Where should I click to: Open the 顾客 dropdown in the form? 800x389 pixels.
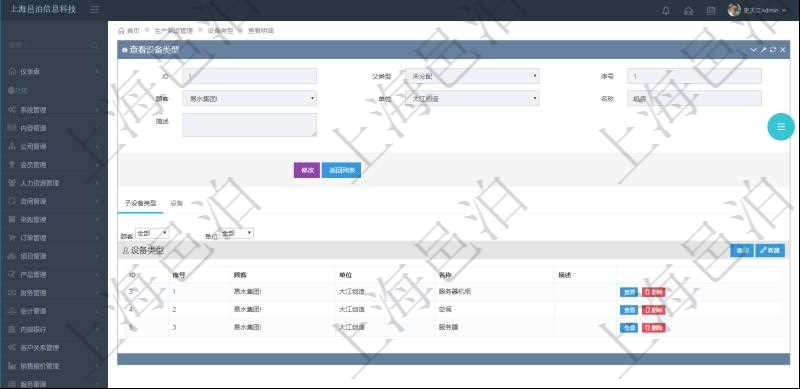coord(249,99)
